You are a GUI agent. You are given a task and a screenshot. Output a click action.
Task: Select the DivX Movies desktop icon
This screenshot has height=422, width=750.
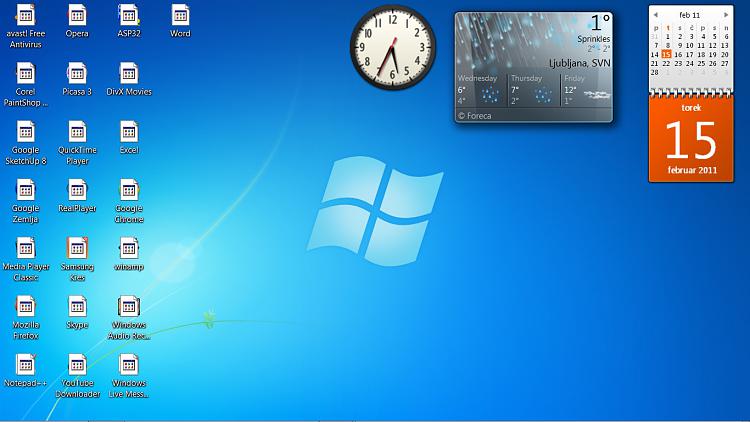click(x=129, y=79)
